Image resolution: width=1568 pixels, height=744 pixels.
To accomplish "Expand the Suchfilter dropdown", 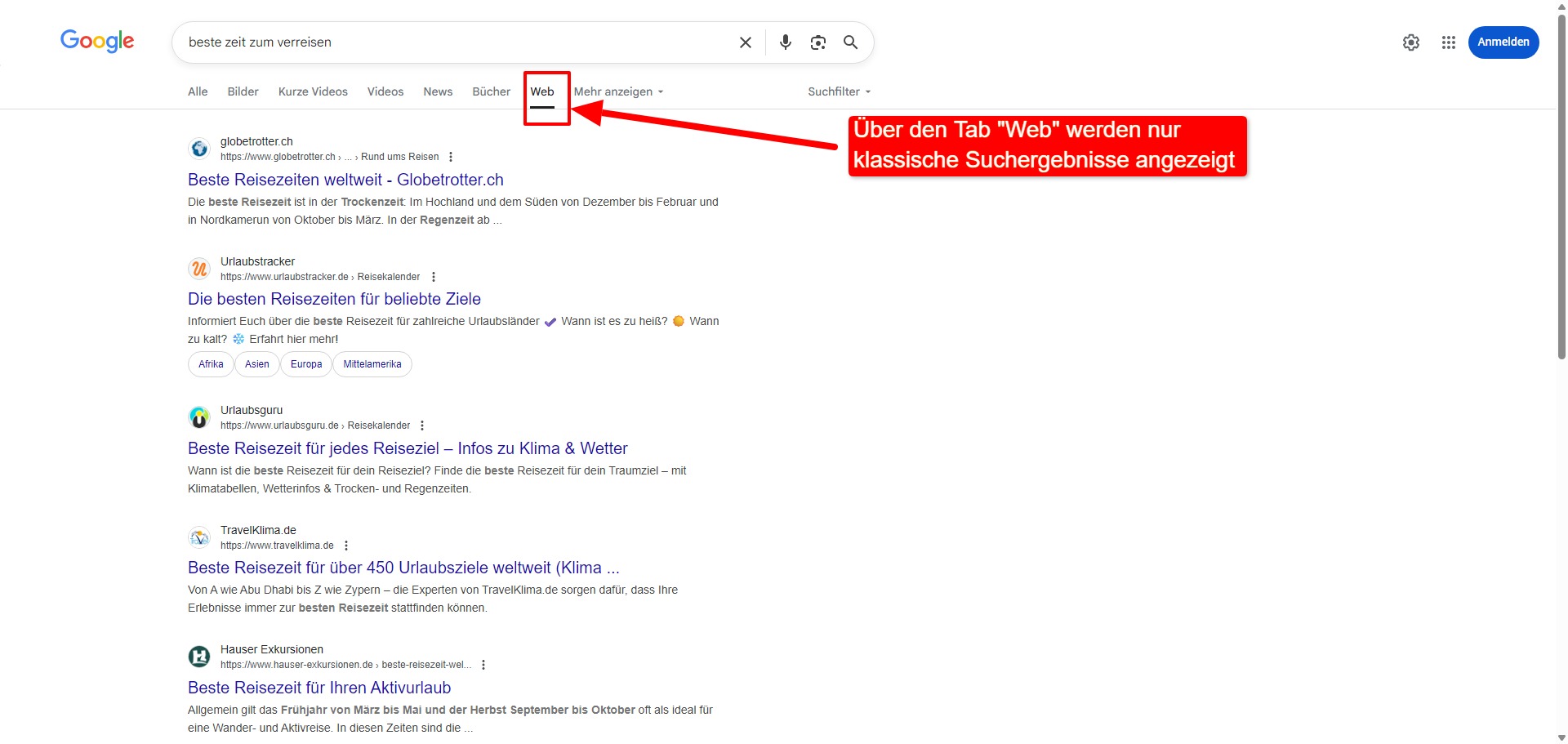I will (840, 91).
